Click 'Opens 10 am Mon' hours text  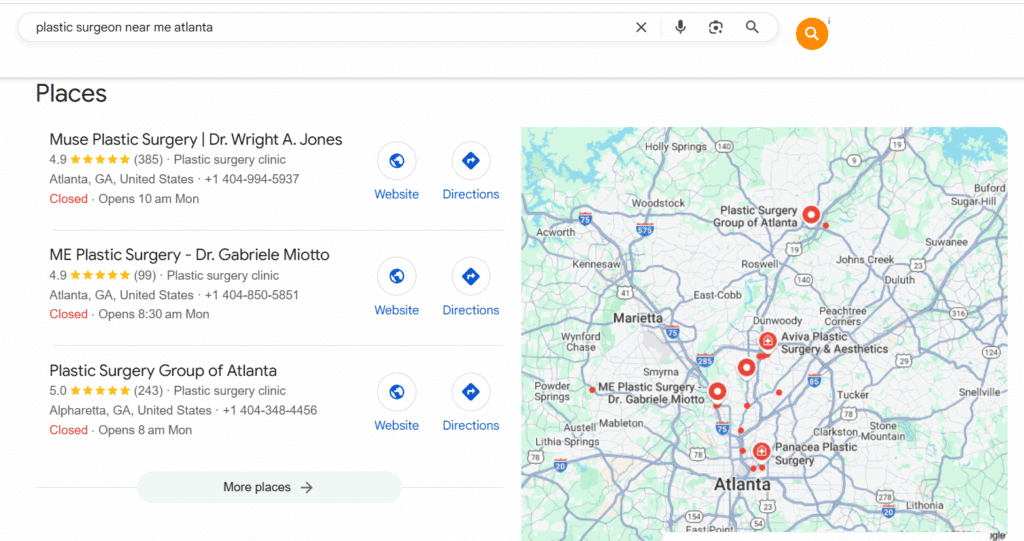coord(149,199)
